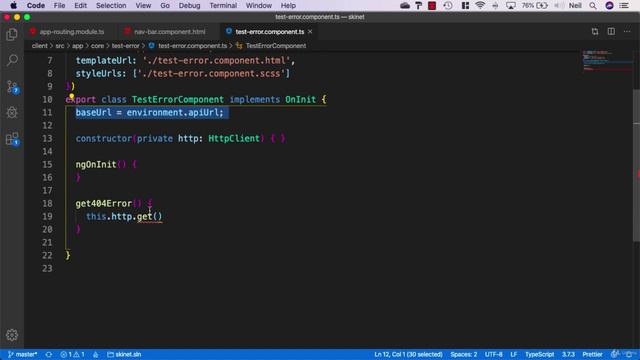Viewport: 640px width, 360px height.
Task: Open the Source Control view
Action: tap(12, 87)
